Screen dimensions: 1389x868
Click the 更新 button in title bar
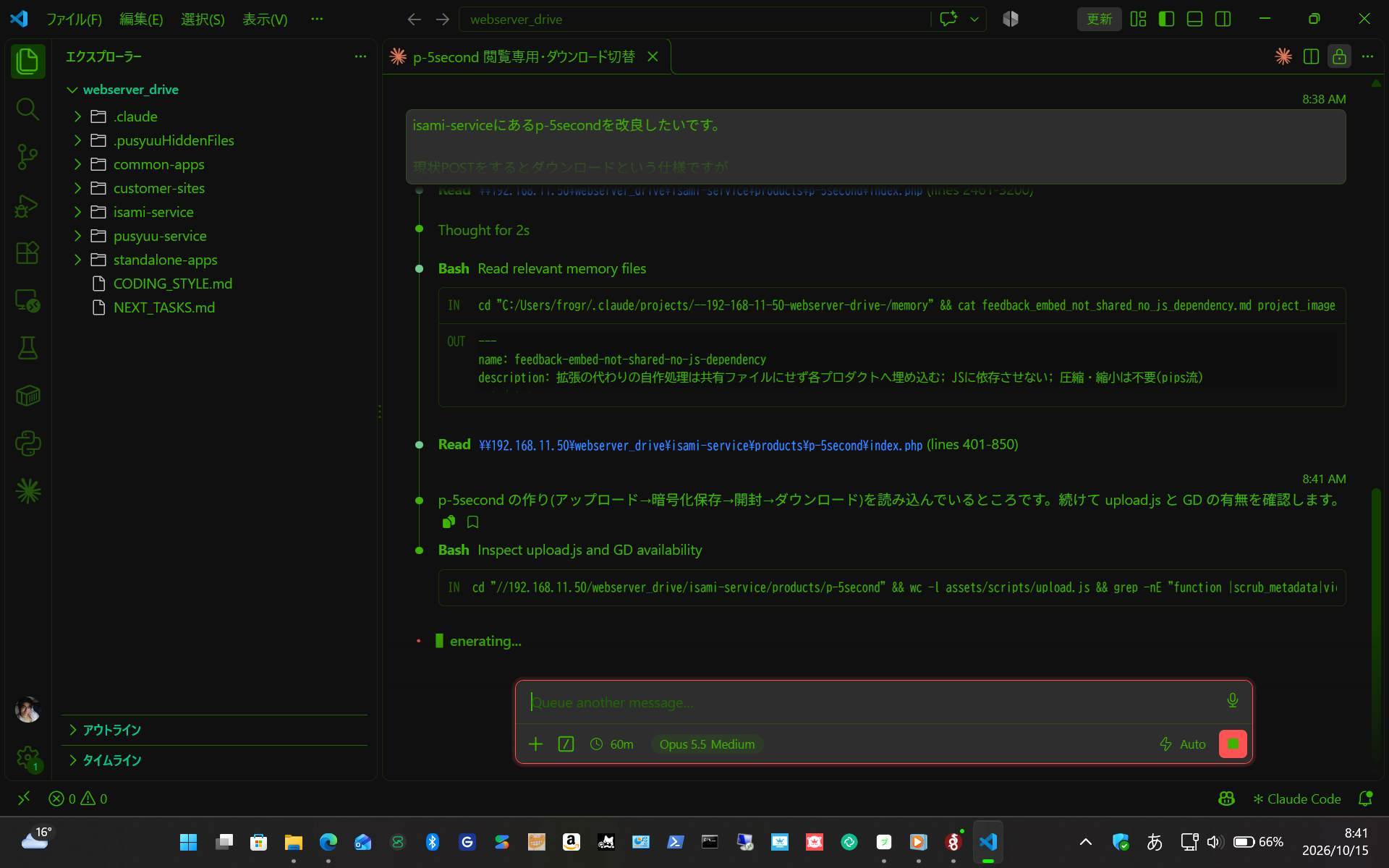(1099, 19)
